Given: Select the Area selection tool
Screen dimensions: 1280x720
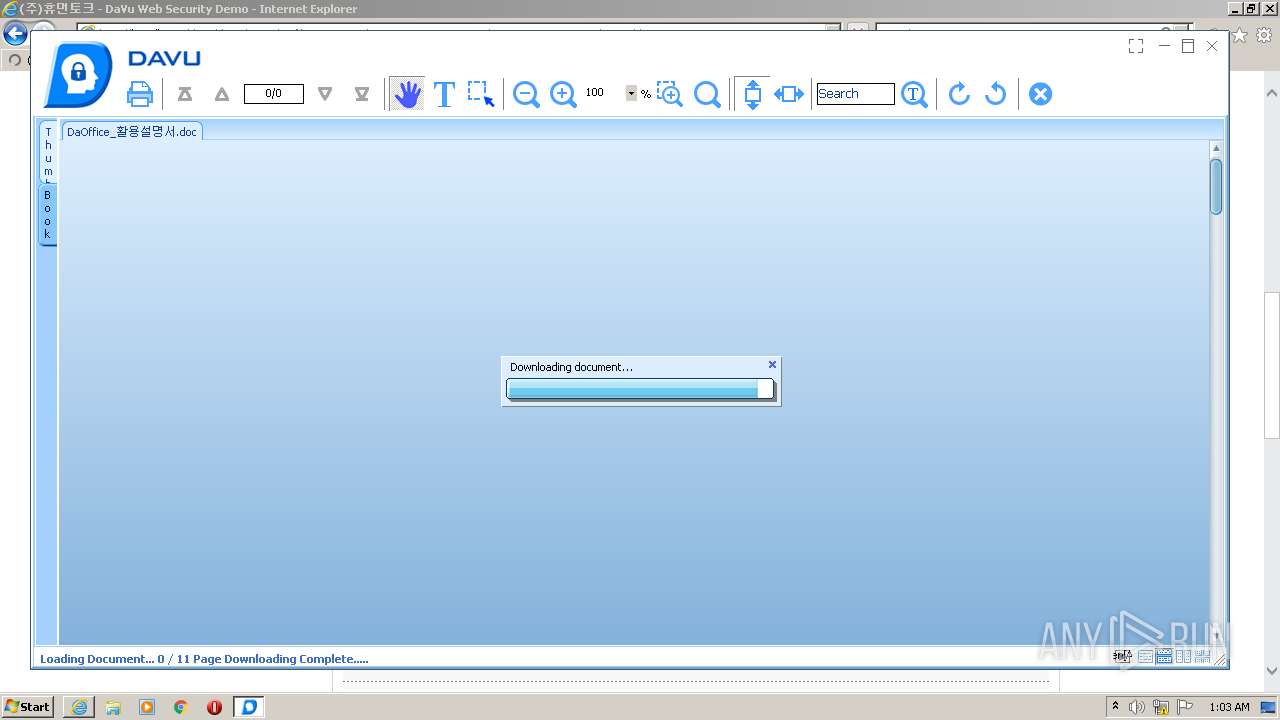Looking at the screenshot, I should [481, 94].
